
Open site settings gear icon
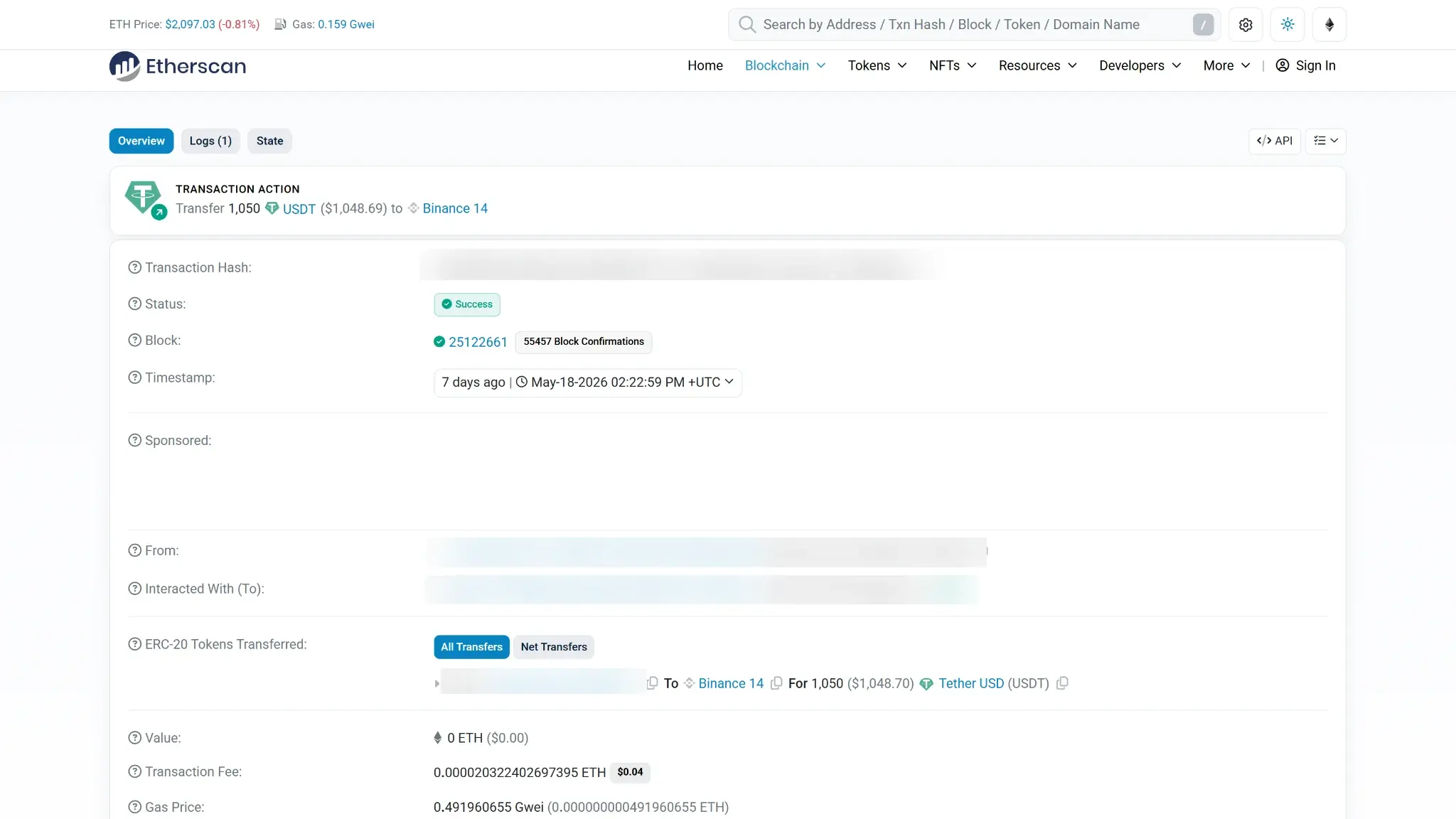pos(1246,25)
